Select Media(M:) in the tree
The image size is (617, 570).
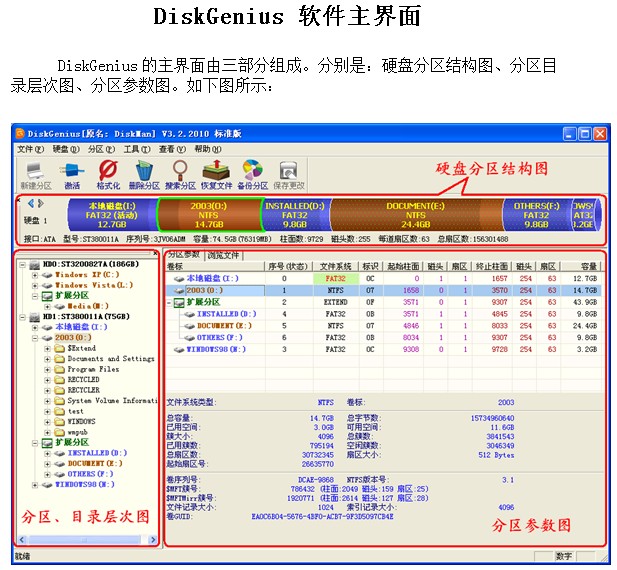(87, 306)
